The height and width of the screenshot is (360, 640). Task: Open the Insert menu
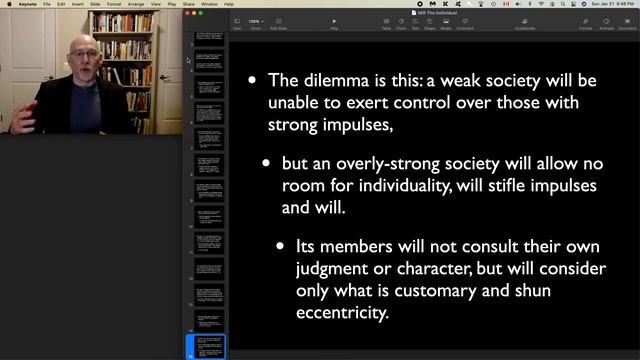(x=78, y=4)
